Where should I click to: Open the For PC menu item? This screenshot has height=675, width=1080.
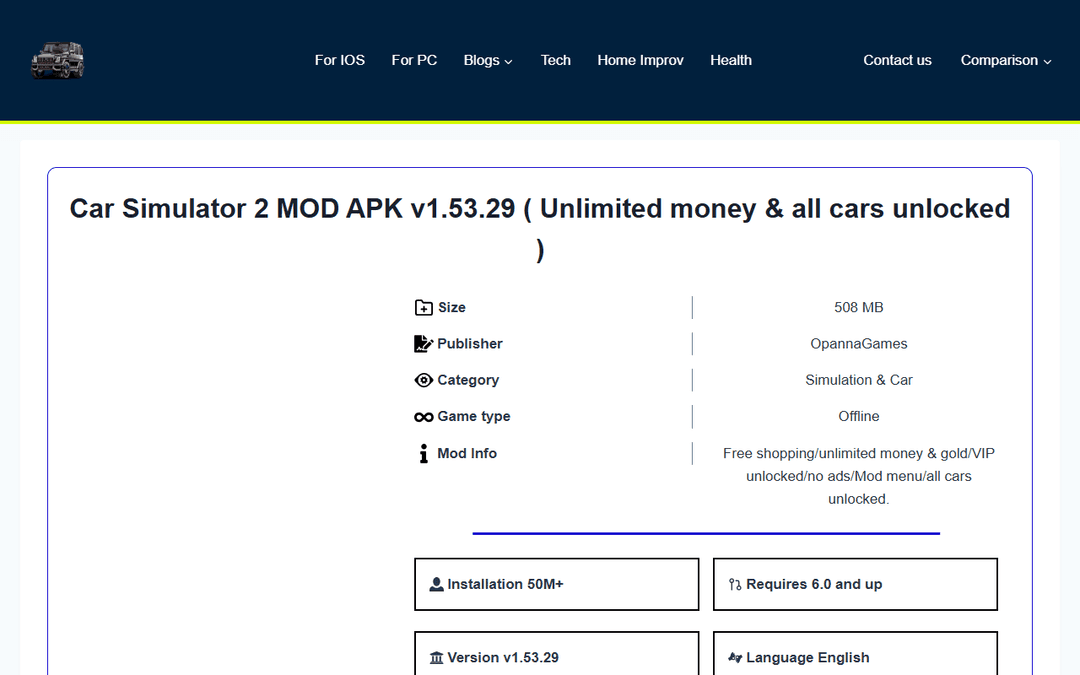coord(414,60)
